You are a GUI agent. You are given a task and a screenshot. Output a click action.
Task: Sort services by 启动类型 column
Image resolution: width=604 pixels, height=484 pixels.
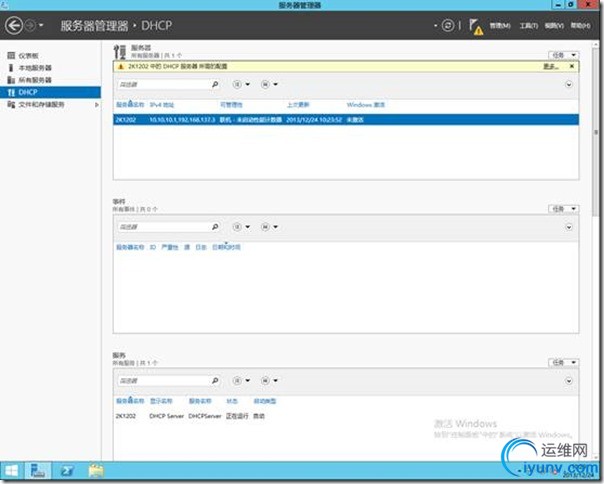(x=265, y=401)
